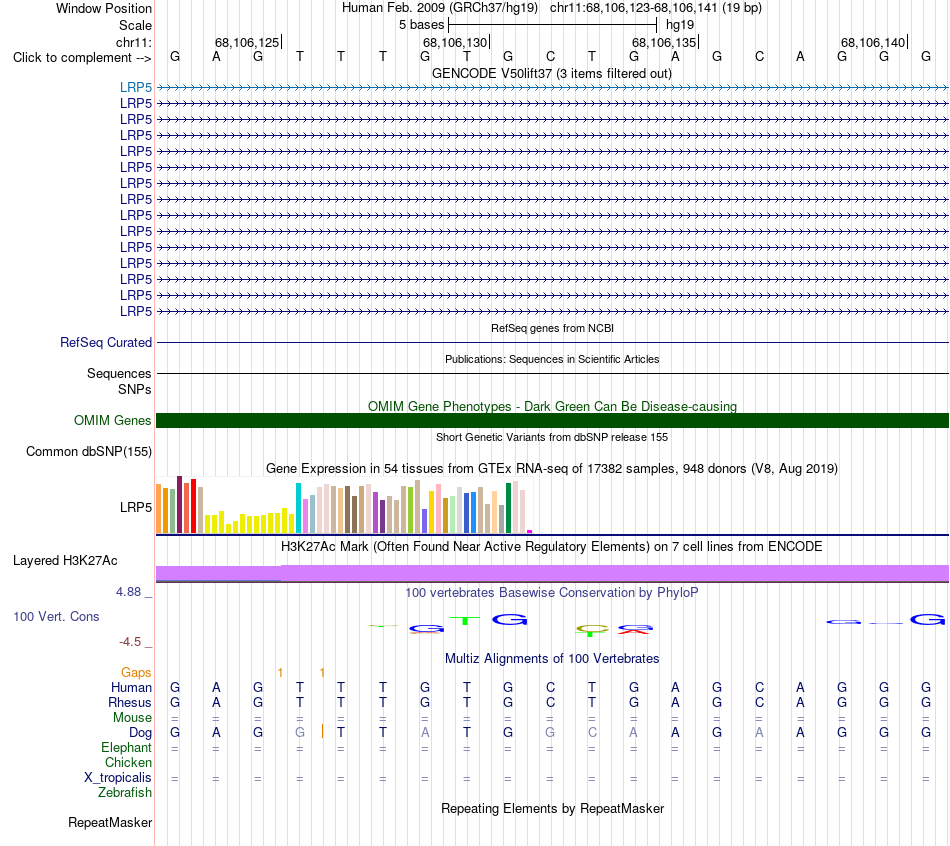Click the 68,106,135 ruler position

664,42
